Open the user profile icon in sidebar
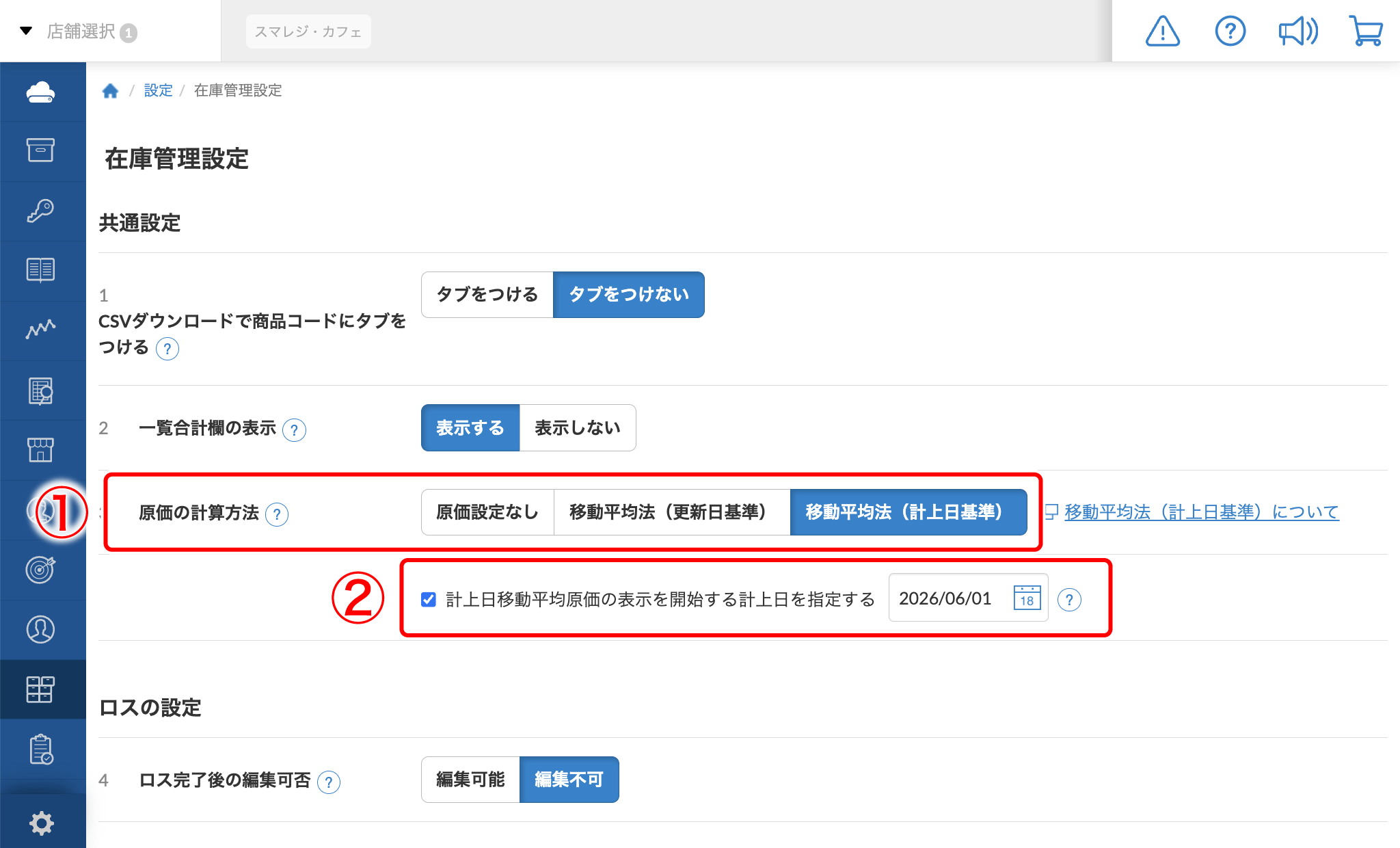Viewport: 1400px width, 848px height. click(41, 629)
